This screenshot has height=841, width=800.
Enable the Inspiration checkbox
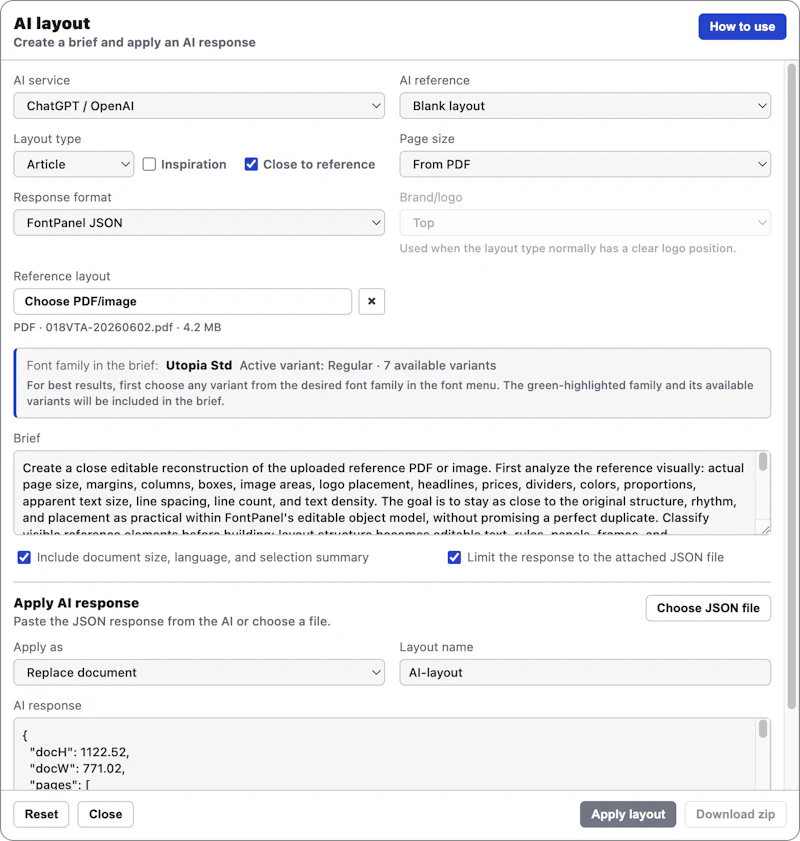149,164
